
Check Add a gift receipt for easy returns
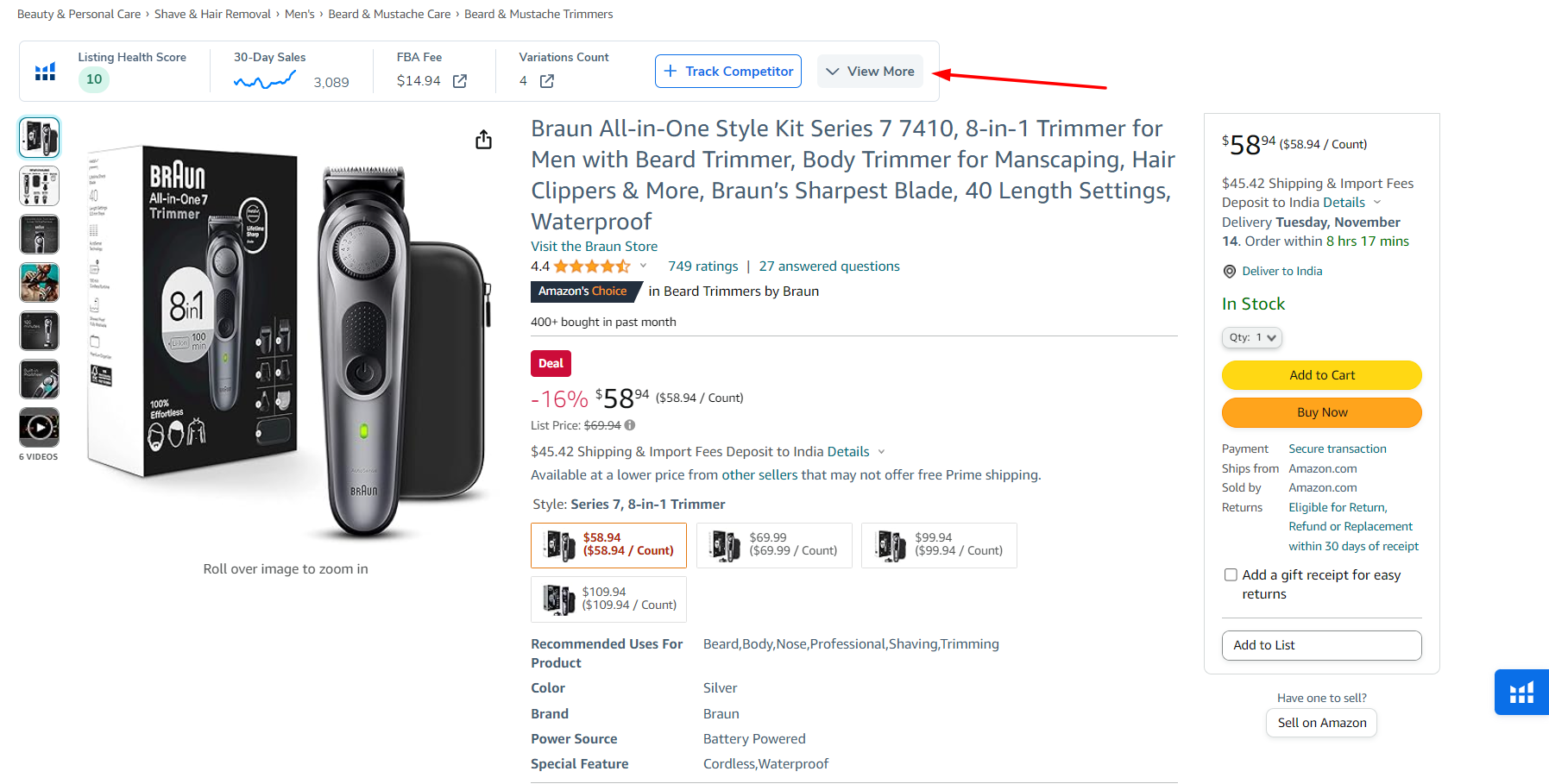pos(1231,574)
